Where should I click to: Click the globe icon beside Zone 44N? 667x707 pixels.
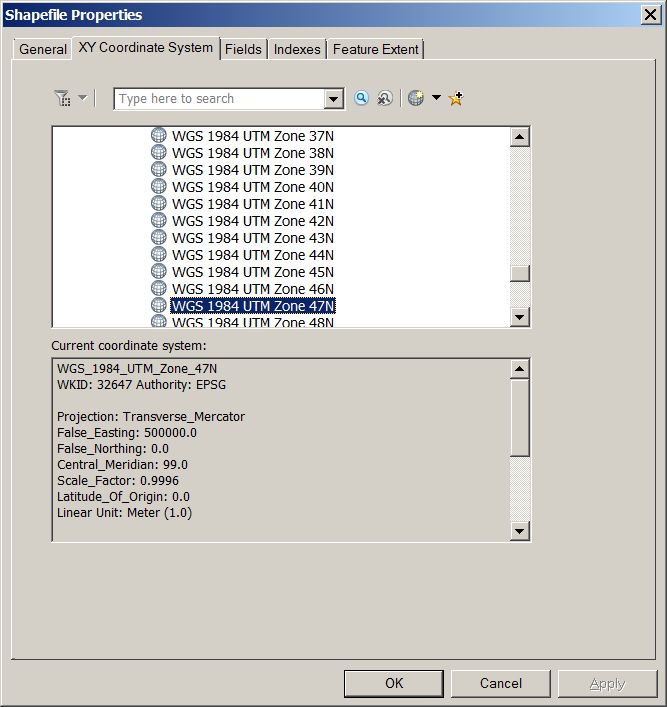click(x=158, y=254)
